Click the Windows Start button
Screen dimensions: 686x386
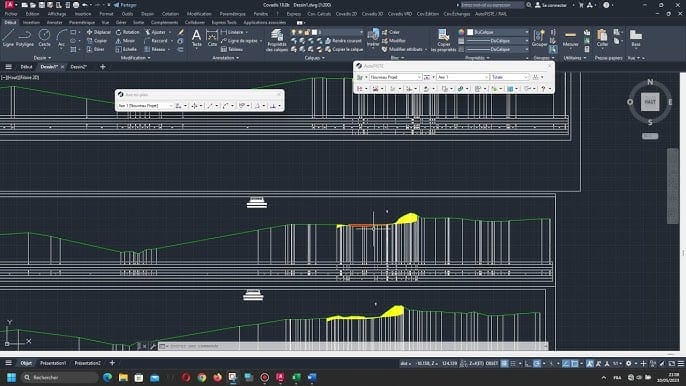point(12,377)
